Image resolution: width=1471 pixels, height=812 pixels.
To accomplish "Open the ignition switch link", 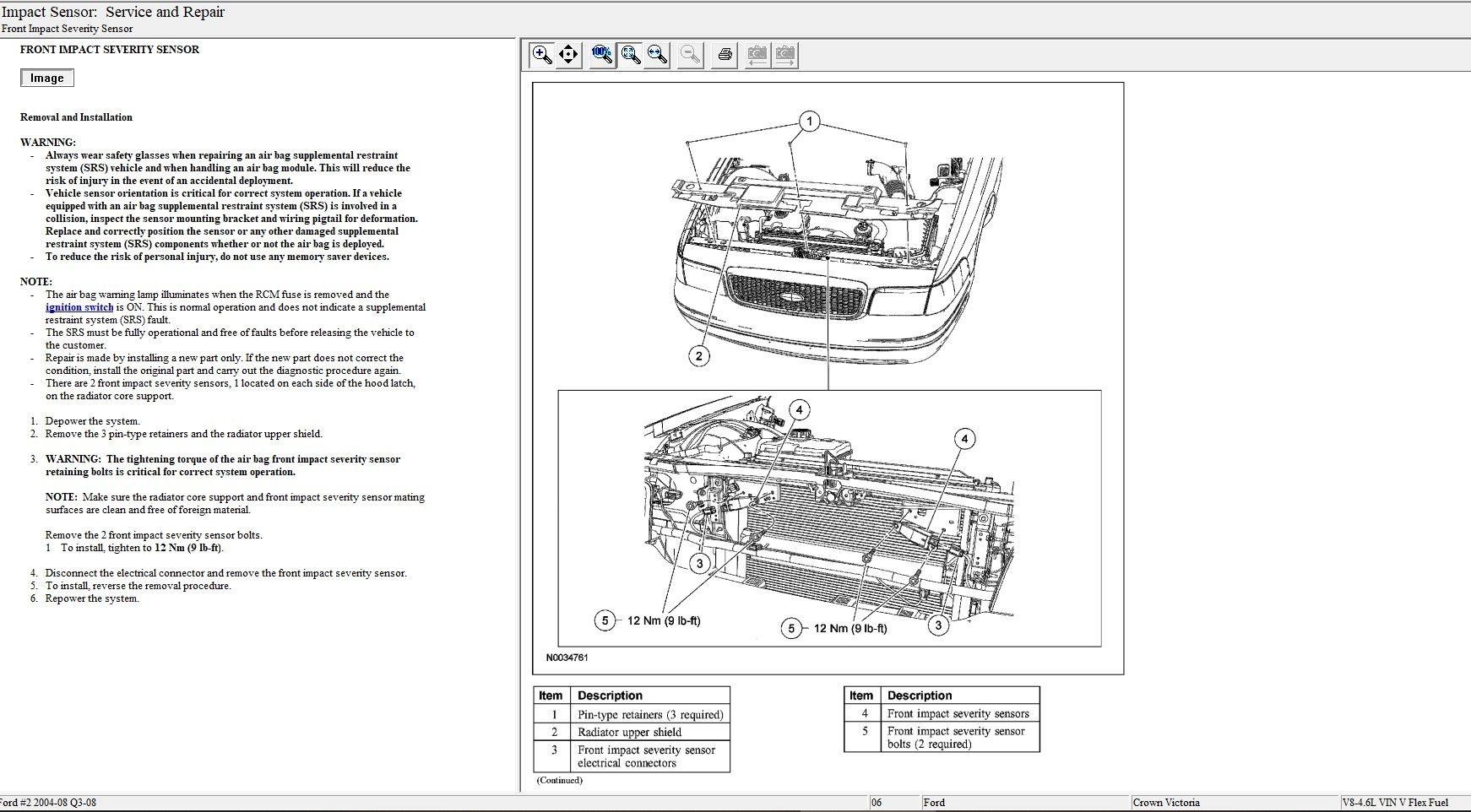I will tap(79, 307).
